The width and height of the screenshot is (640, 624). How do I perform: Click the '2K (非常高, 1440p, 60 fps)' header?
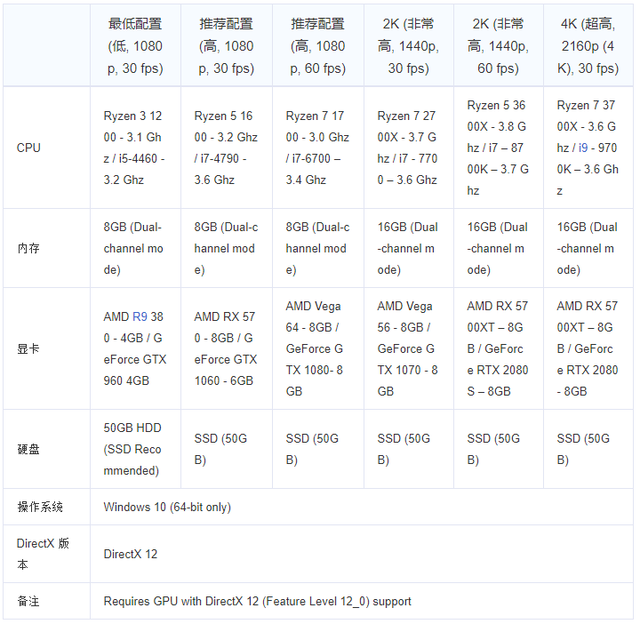tap(498, 46)
